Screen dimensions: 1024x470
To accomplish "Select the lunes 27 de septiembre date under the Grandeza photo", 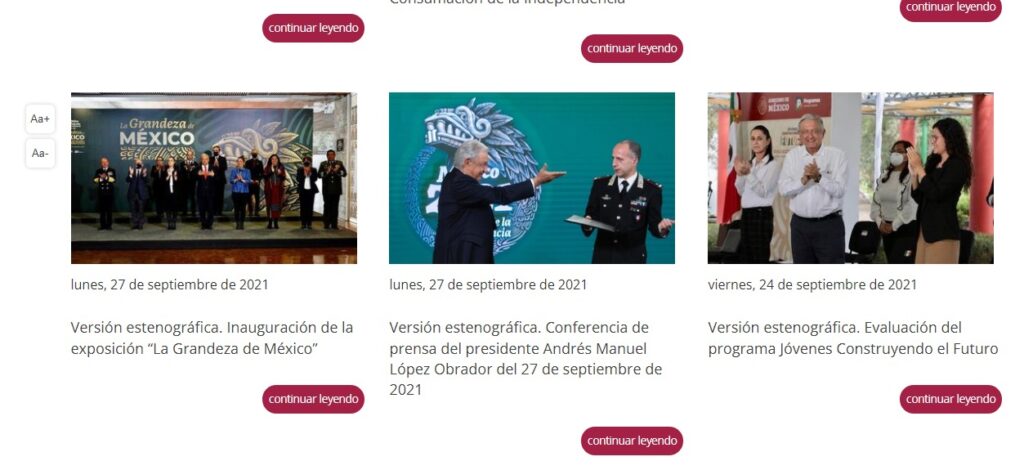I will pos(170,285).
